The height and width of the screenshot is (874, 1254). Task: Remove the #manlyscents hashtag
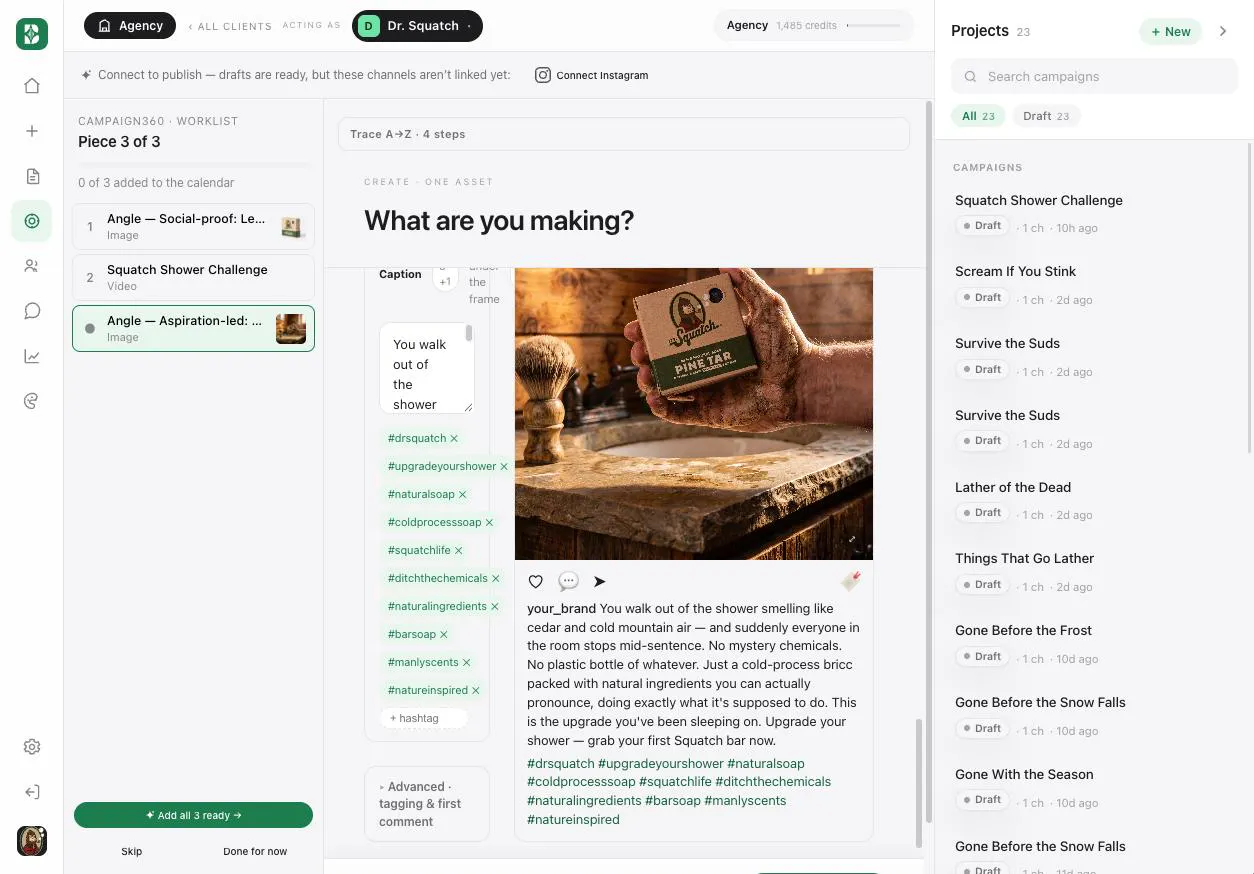[x=466, y=662]
